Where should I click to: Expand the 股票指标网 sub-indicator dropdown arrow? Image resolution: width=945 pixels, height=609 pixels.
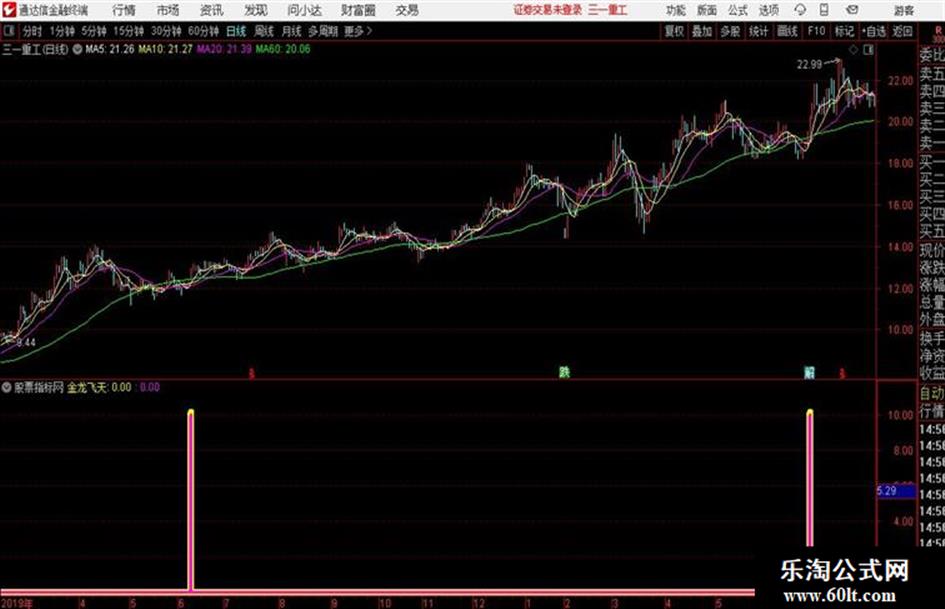pyautogui.click(x=6, y=387)
